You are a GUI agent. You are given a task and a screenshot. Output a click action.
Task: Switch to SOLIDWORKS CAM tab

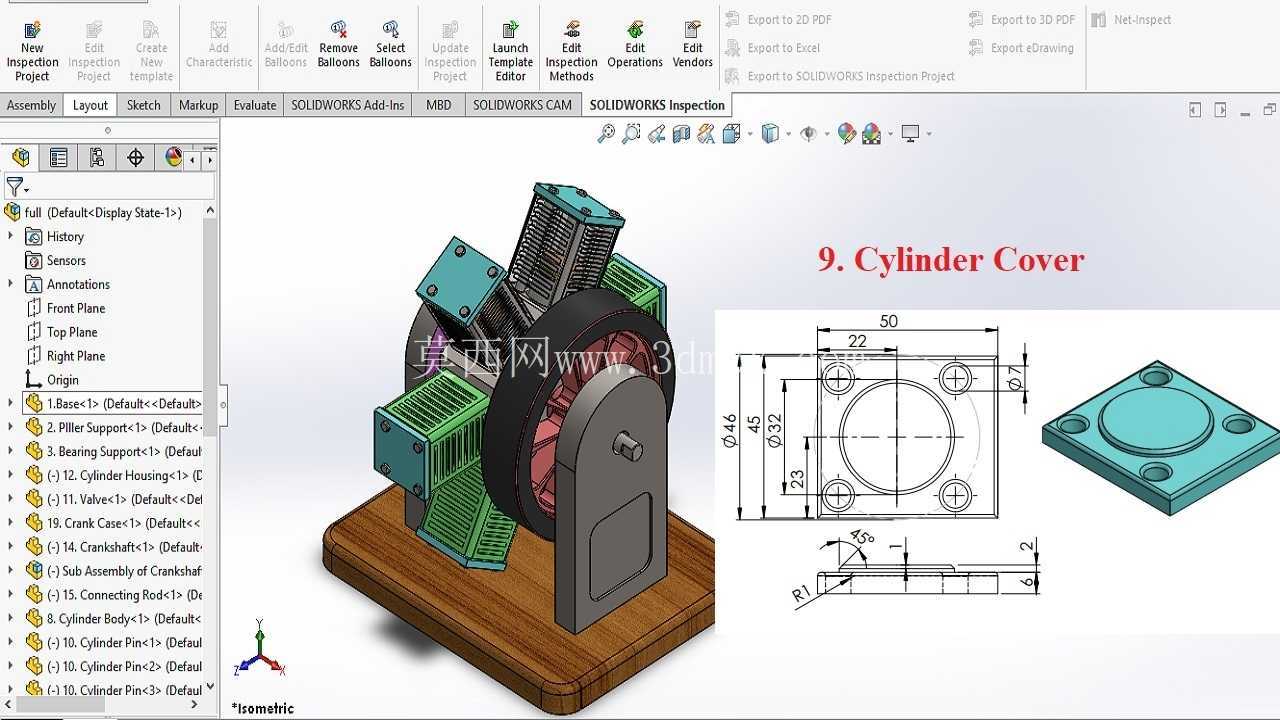point(522,105)
